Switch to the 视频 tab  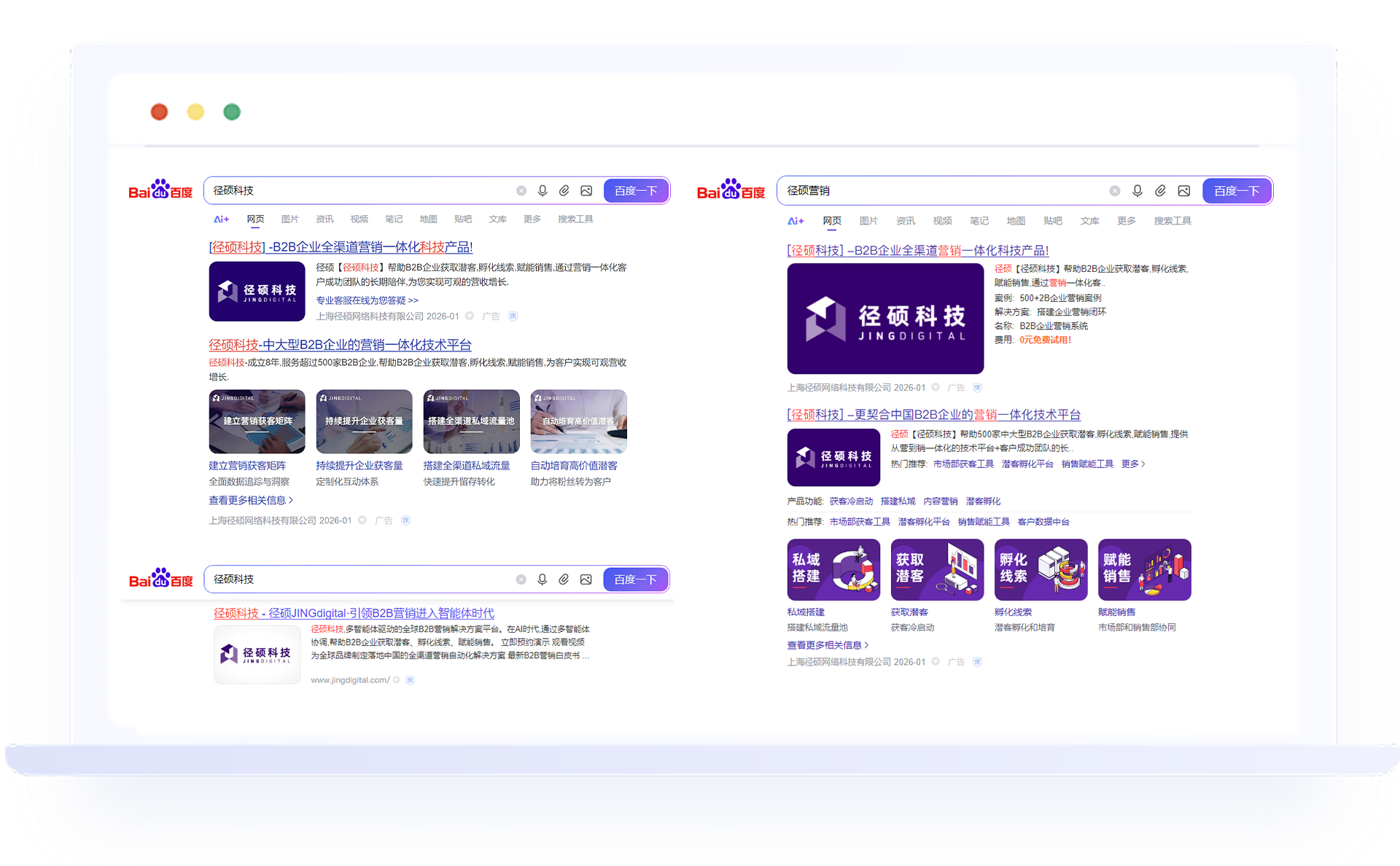(359, 219)
